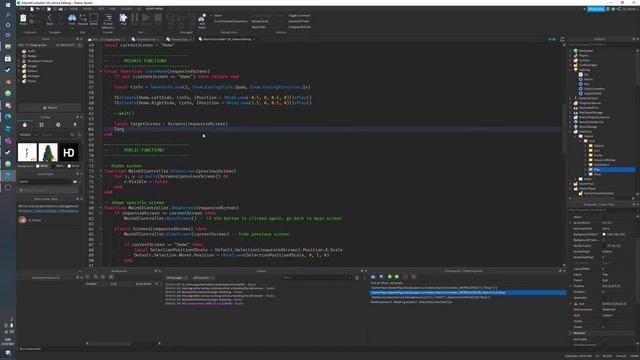This screenshot has height=360, width=640.
Task: Click the Toolbox filter sort icon
Action: click(x=79, y=134)
